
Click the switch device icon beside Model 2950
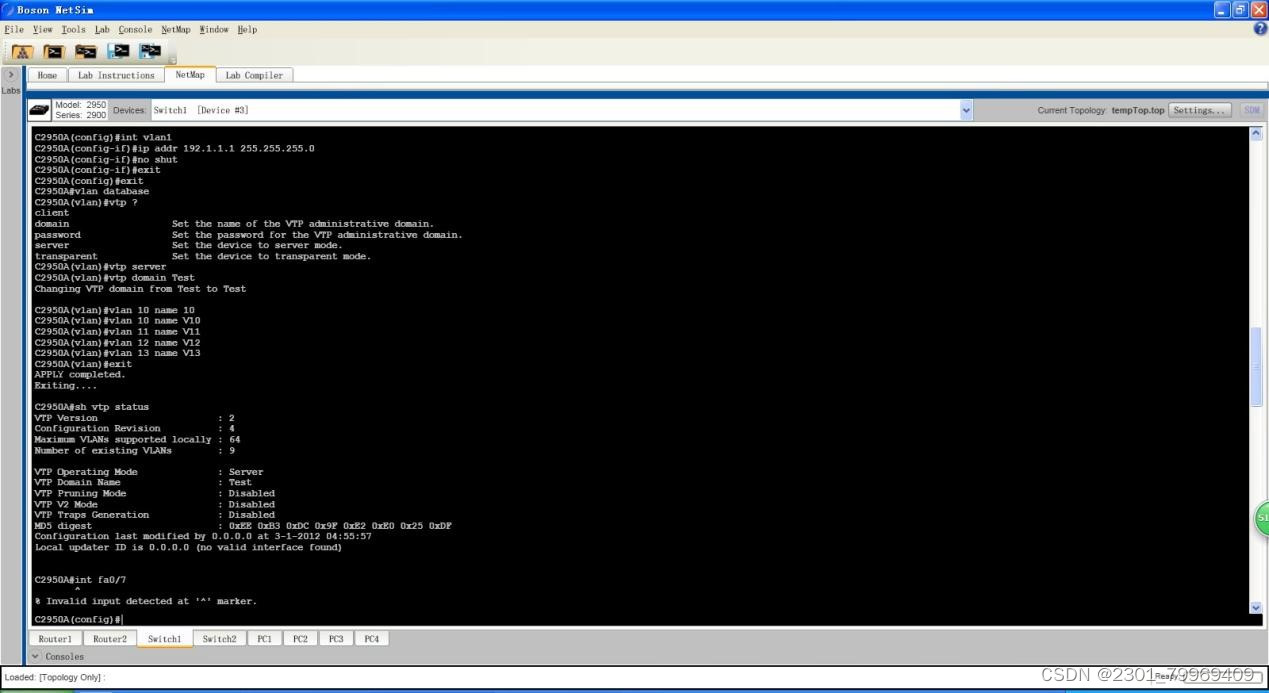pyautogui.click(x=38, y=110)
